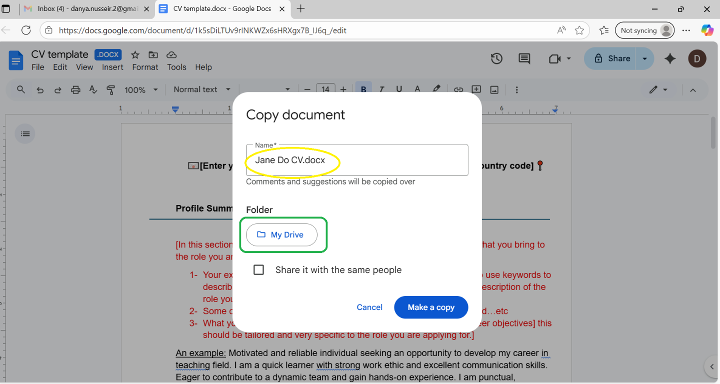Image resolution: width=720 pixels, height=384 pixels.
Task: Switch to the Gmail Inbox tab
Action: 86,9
